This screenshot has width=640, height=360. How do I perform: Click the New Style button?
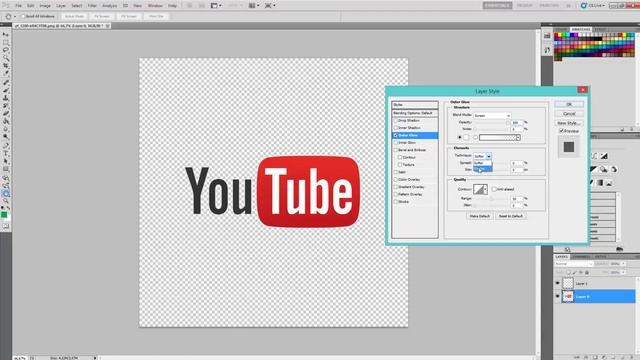tap(569, 123)
